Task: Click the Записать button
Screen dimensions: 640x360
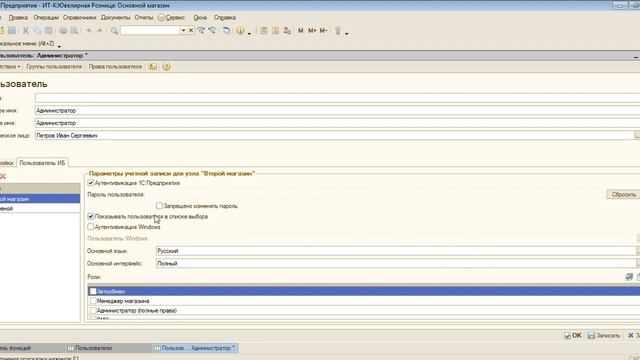Action: (604, 336)
